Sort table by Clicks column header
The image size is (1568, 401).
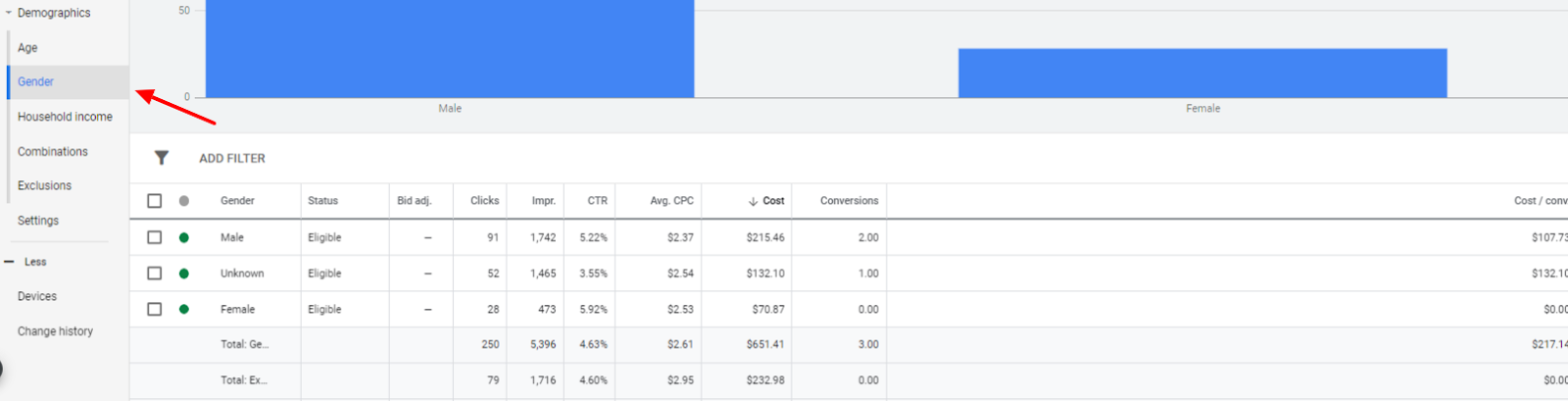coord(484,201)
